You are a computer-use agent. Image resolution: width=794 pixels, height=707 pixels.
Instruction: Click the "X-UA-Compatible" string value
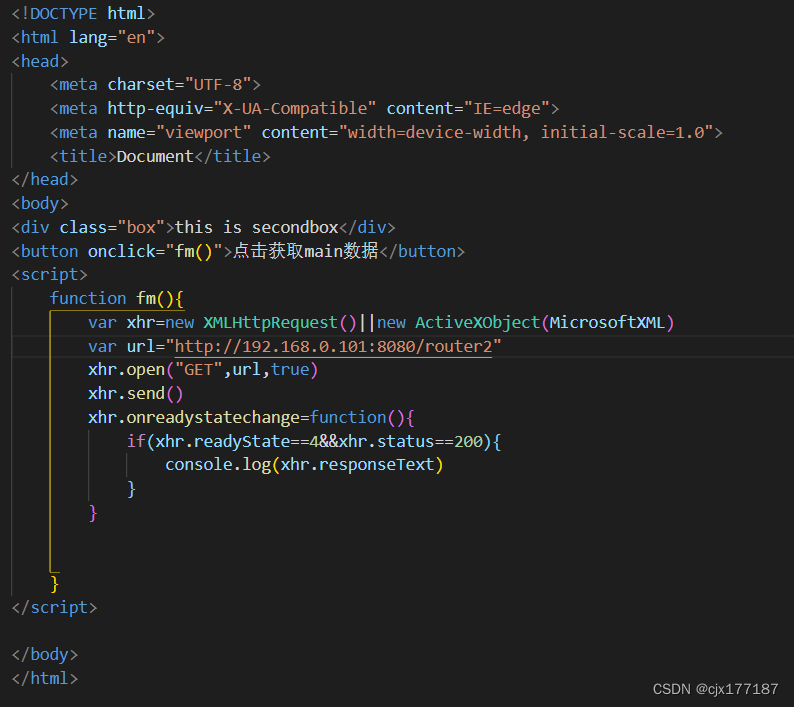coord(295,108)
